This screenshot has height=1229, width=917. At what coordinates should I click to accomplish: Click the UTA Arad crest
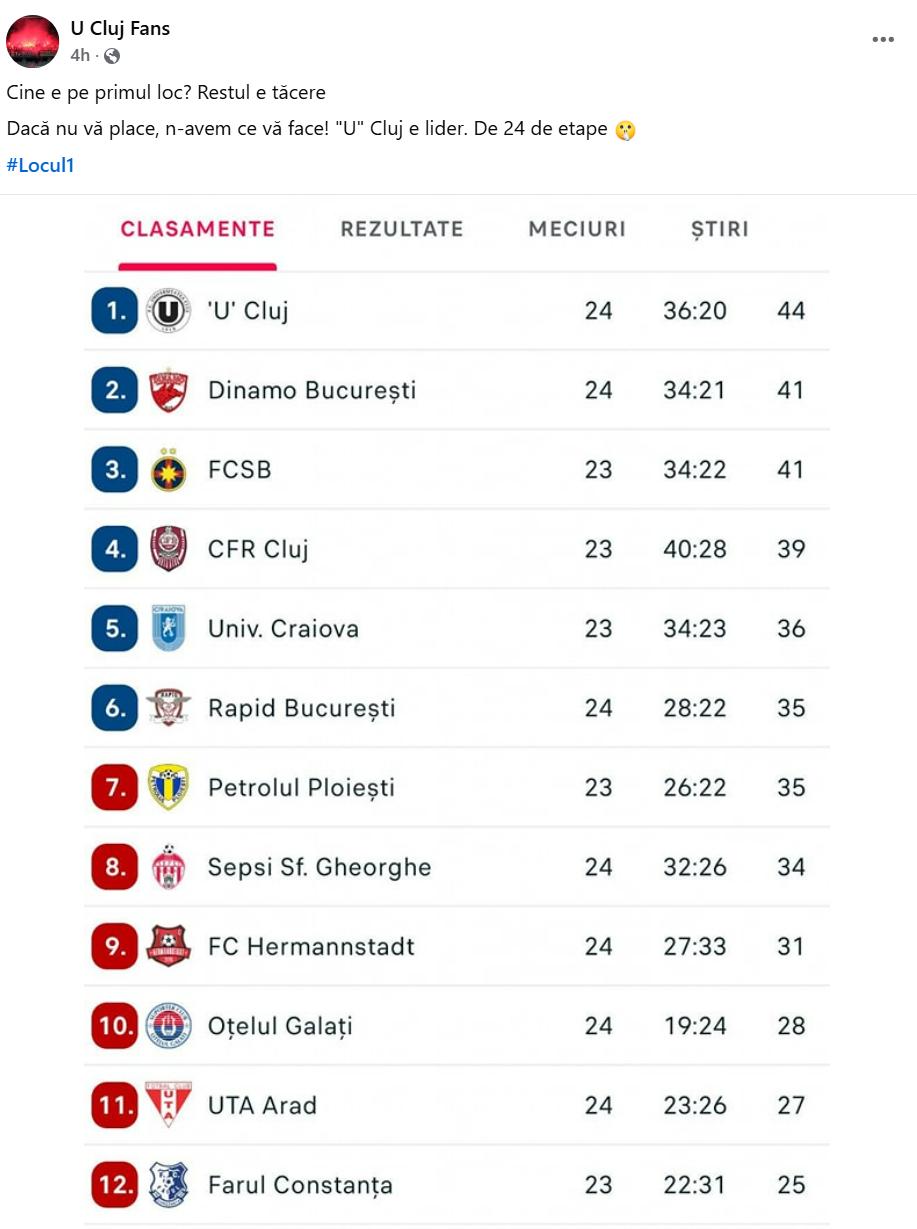point(168,1105)
